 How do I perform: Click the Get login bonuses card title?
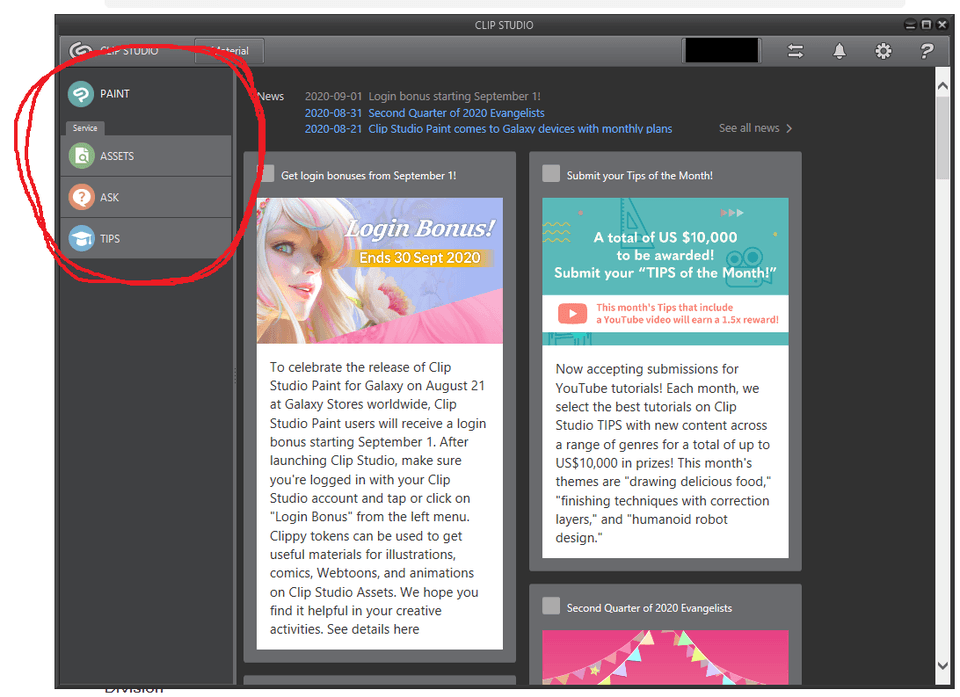pyautogui.click(x=369, y=176)
